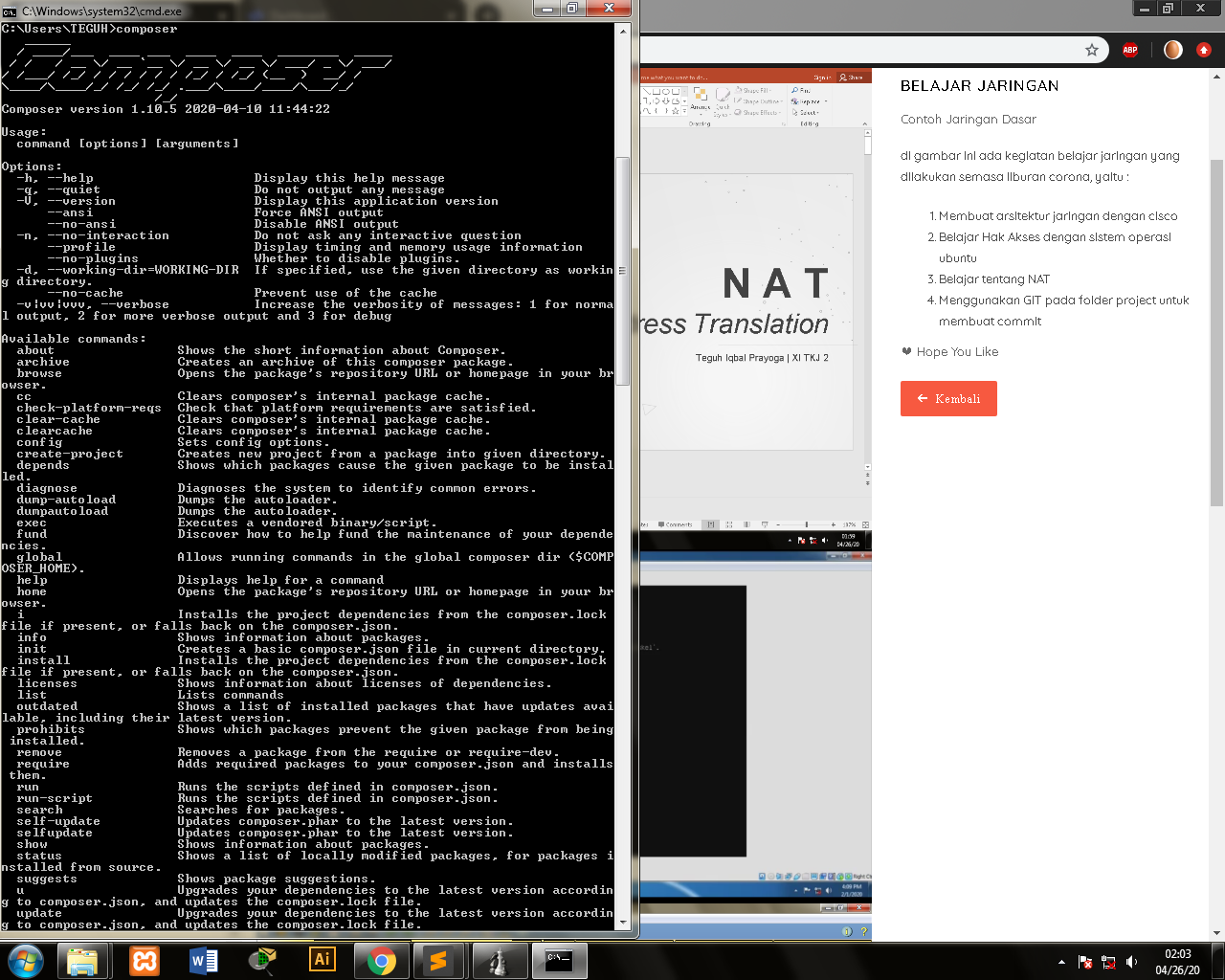
Task: Bookmark the page with Chrome's star icon
Action: coord(1092,50)
